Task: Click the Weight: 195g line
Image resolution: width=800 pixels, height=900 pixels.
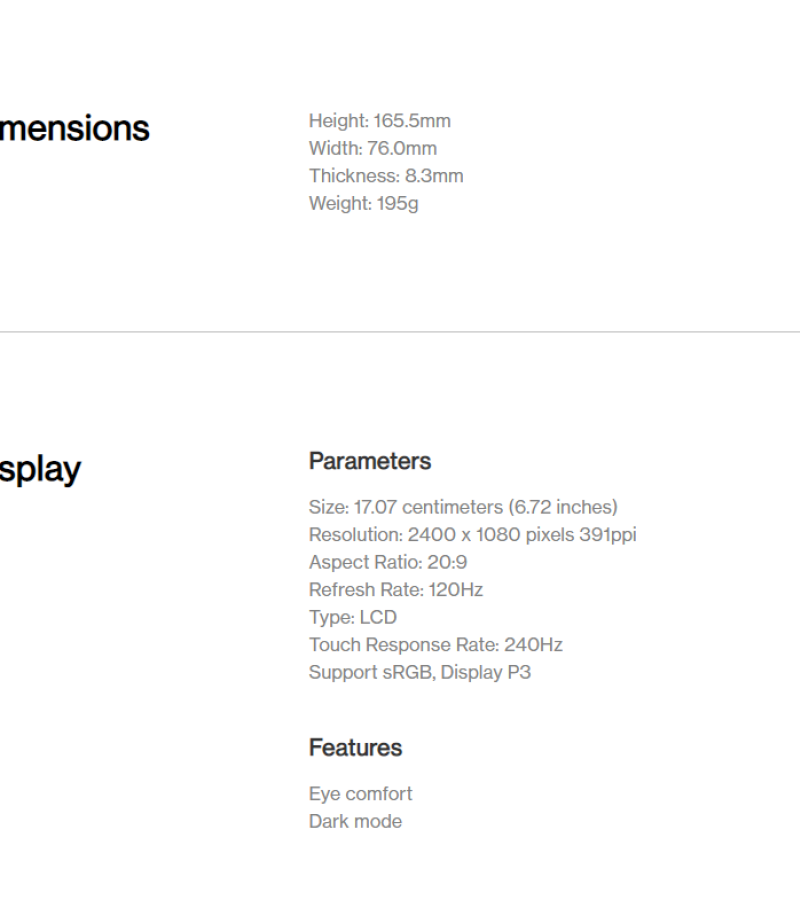Action: click(363, 204)
